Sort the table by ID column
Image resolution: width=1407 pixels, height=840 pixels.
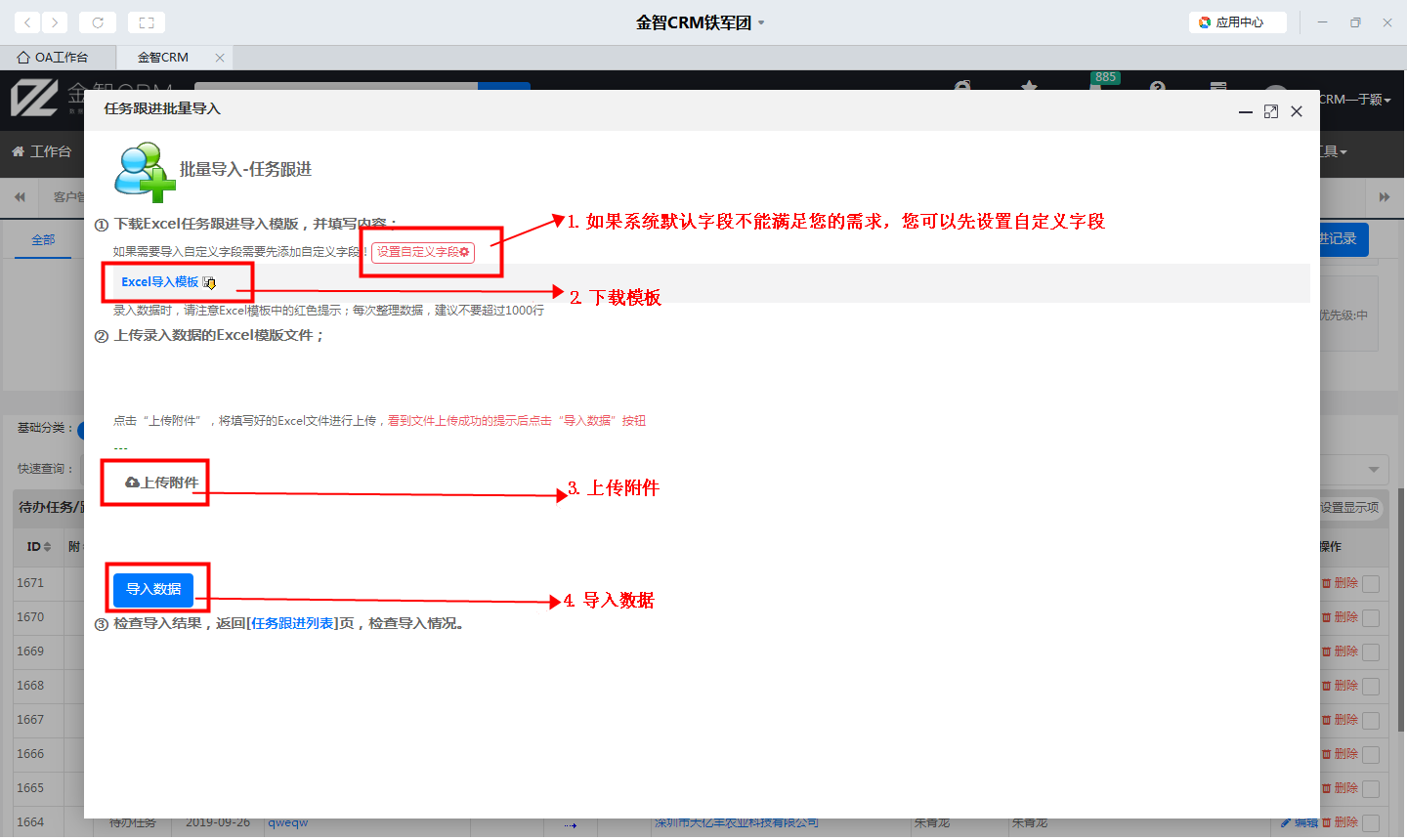39,547
